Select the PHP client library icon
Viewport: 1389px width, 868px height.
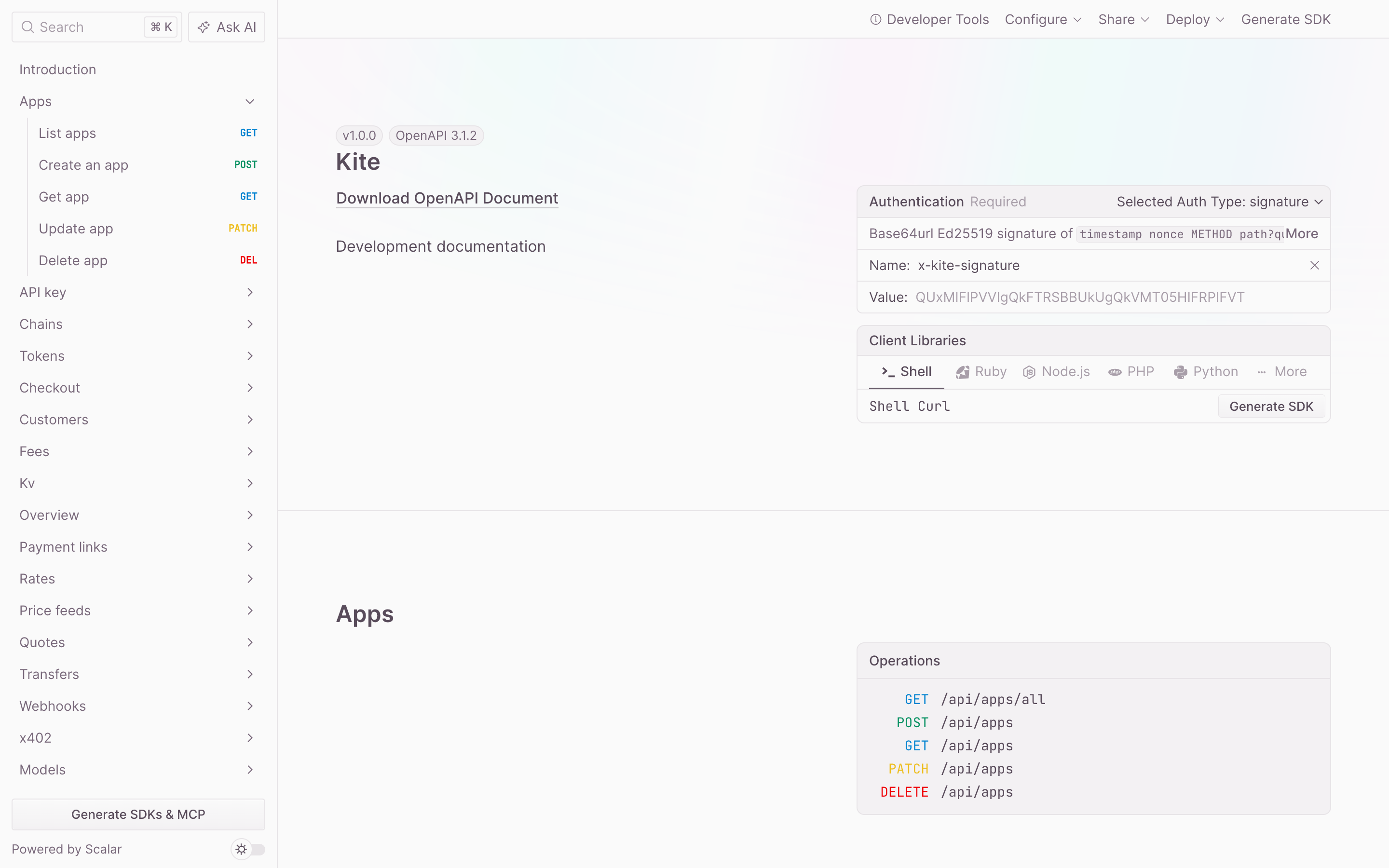pyautogui.click(x=1115, y=372)
